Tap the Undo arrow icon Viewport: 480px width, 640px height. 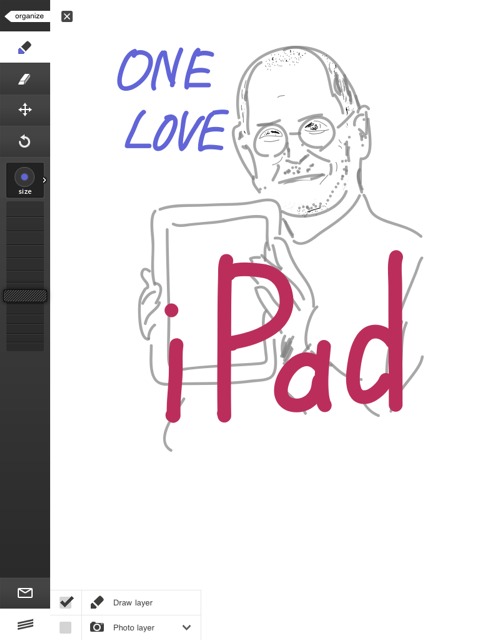point(24,141)
